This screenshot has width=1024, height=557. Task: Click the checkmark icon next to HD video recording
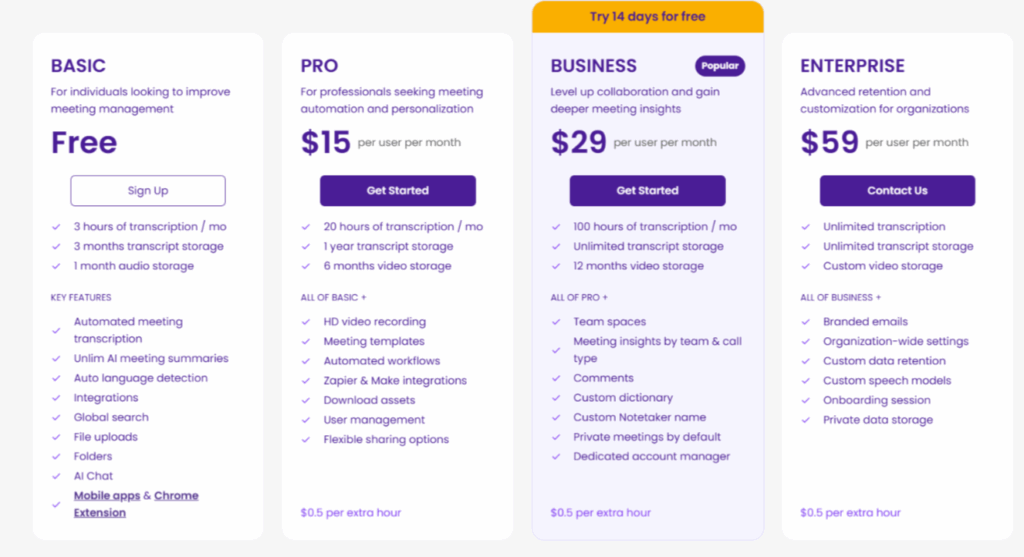click(x=306, y=322)
